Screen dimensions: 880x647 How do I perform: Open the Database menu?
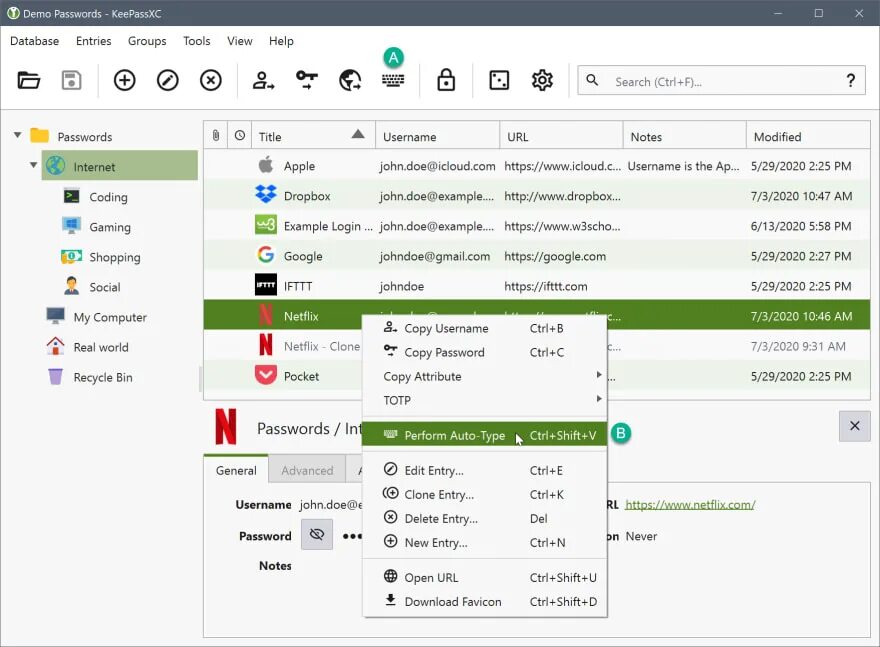pyautogui.click(x=34, y=41)
